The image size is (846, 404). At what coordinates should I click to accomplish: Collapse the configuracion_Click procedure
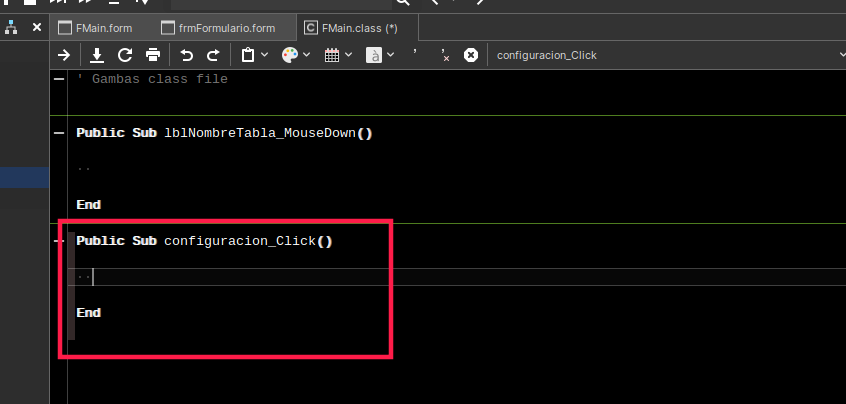coord(59,241)
